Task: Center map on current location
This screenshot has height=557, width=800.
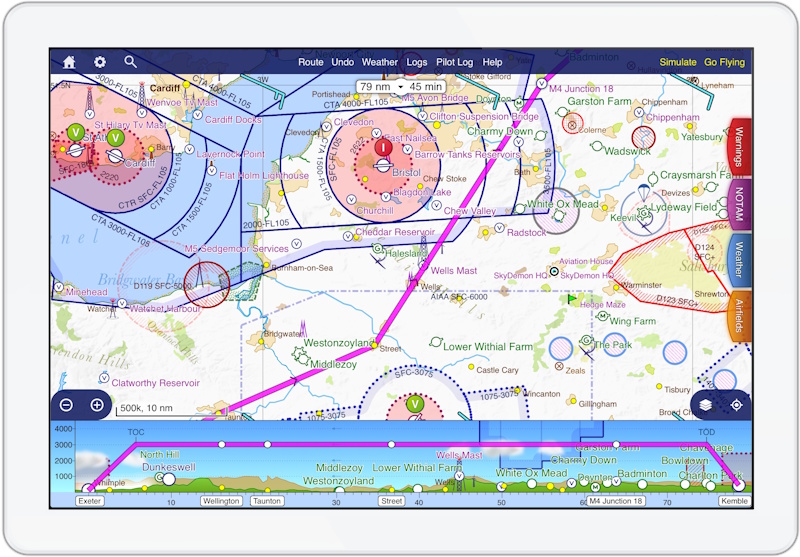Action: pyautogui.click(x=736, y=405)
